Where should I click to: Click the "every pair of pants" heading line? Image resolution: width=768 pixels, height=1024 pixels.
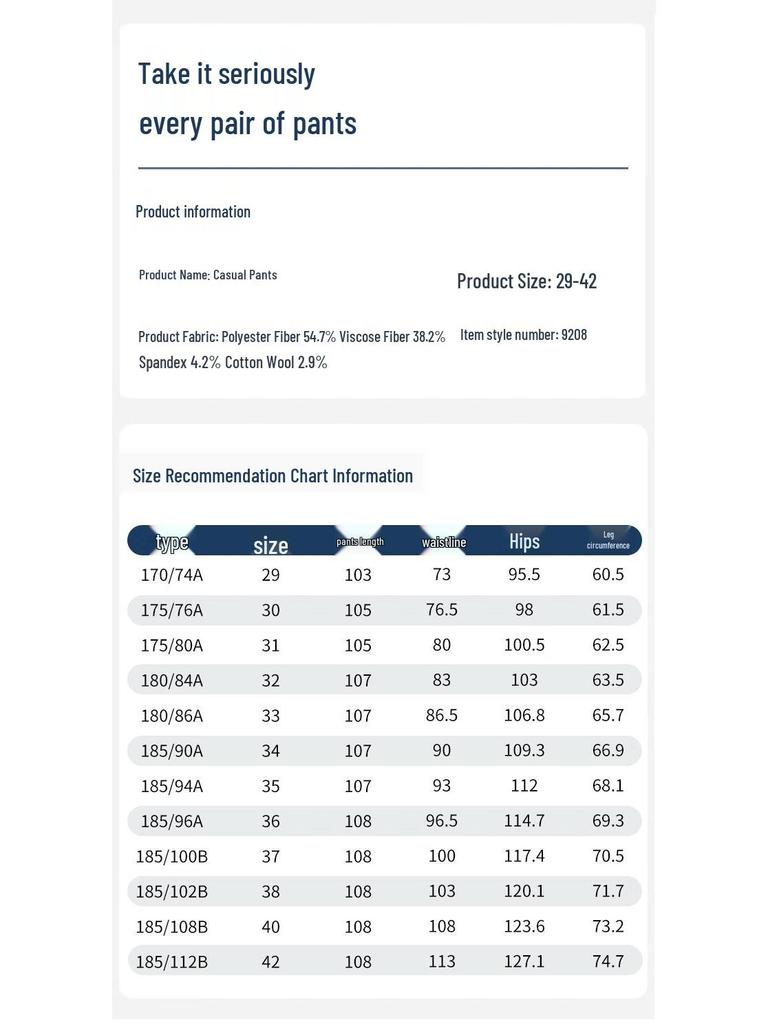247,123
